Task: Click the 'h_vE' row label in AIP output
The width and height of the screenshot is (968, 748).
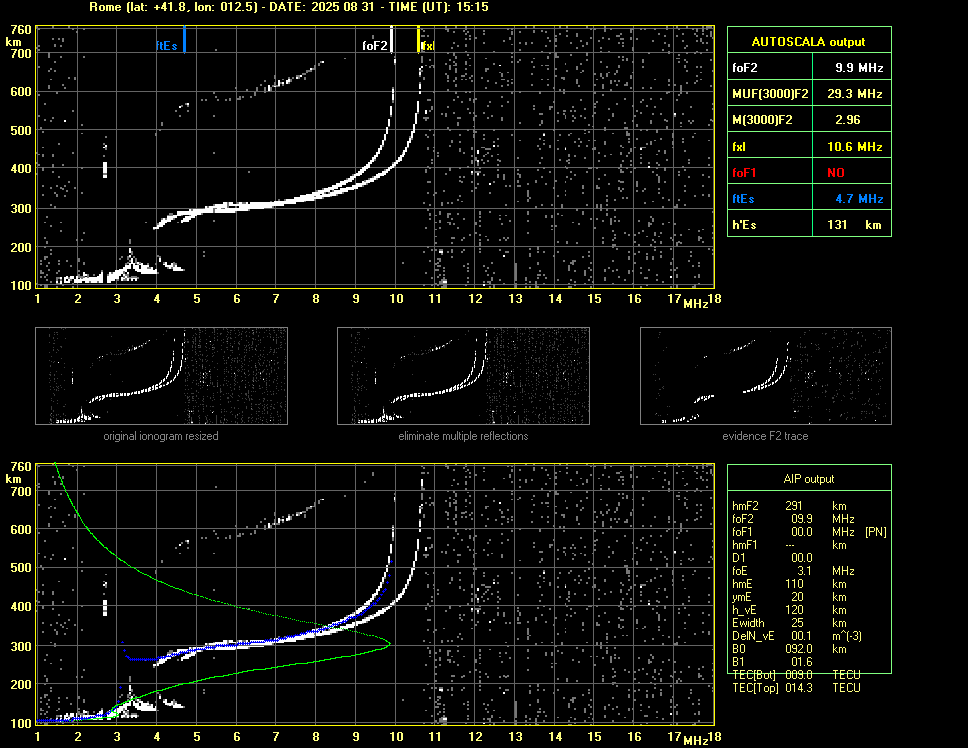Action: pyautogui.click(x=743, y=610)
